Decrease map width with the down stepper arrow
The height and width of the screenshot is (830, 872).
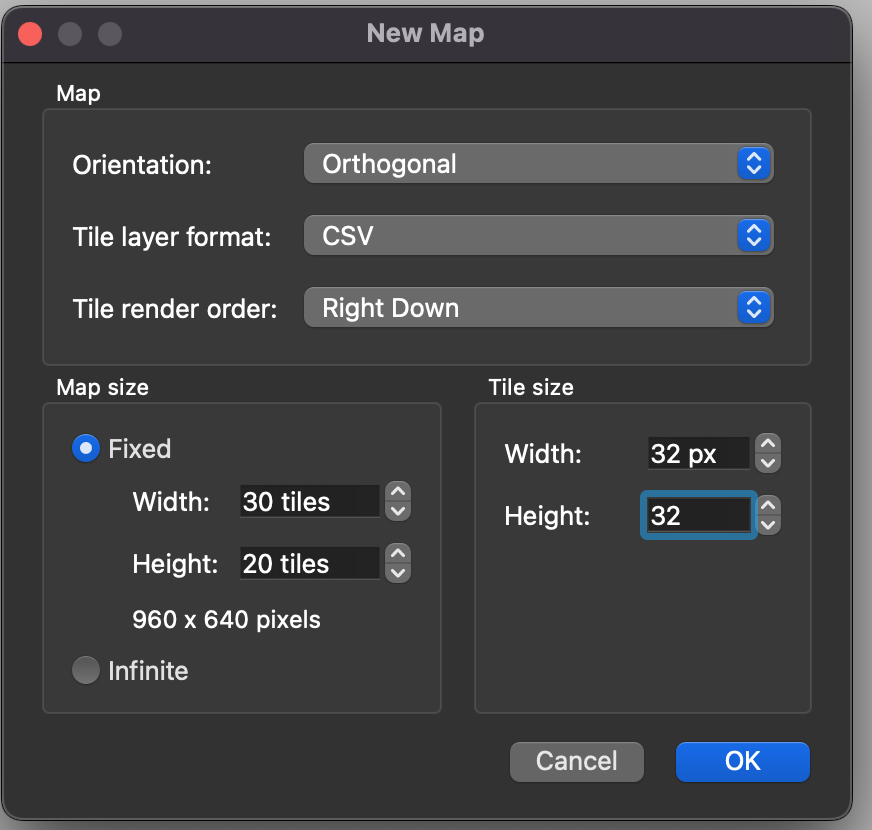[398, 511]
